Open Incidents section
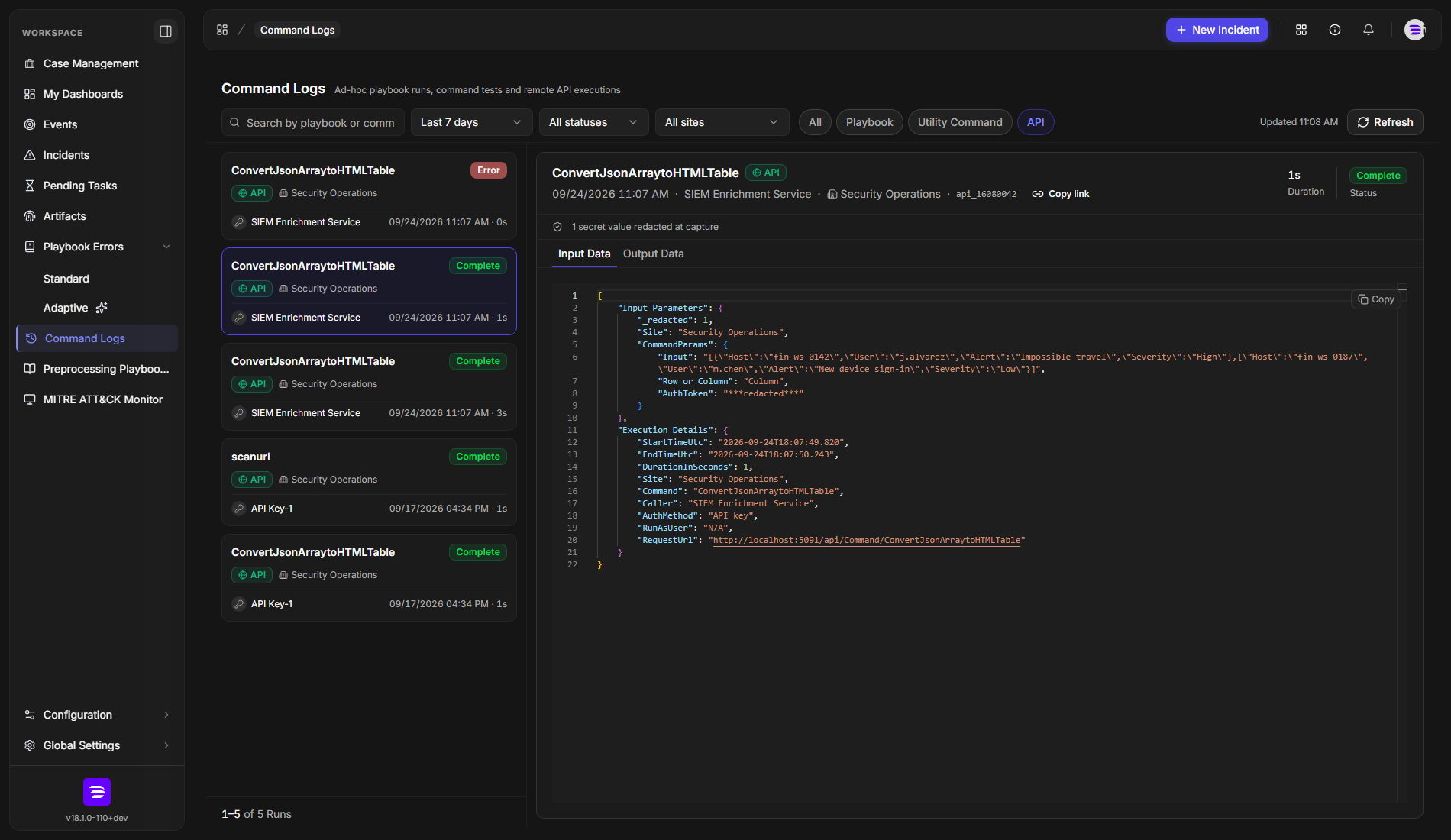The height and width of the screenshot is (840, 1451). pos(96,155)
